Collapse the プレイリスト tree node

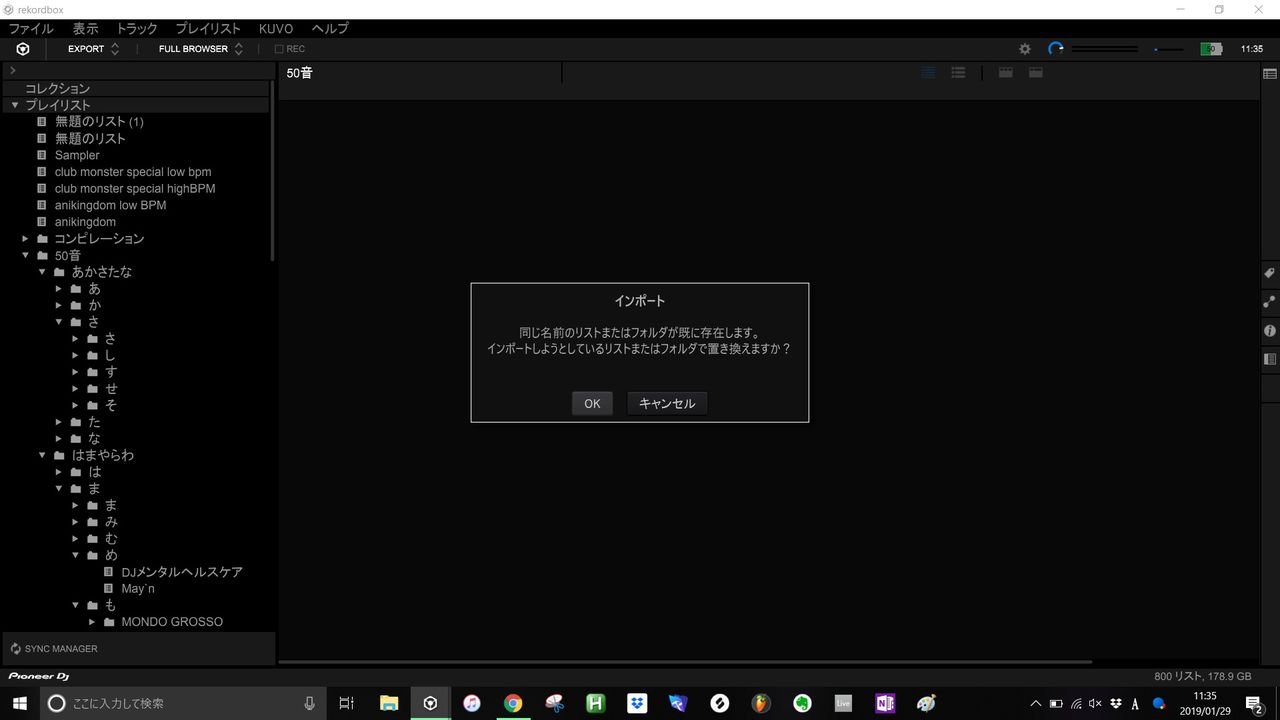(x=15, y=105)
